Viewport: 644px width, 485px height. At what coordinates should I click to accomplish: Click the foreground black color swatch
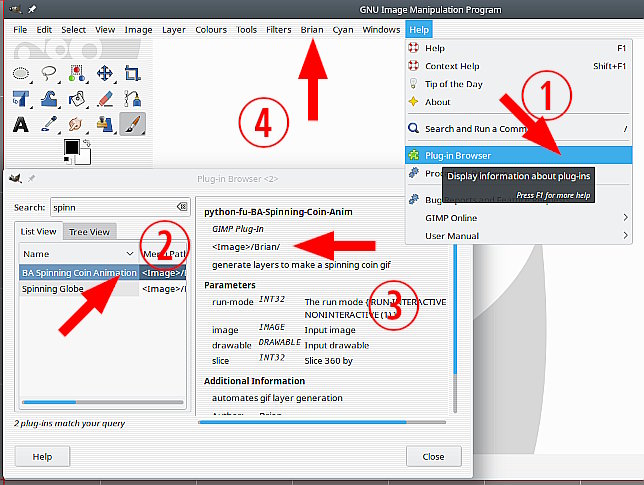click(x=71, y=147)
